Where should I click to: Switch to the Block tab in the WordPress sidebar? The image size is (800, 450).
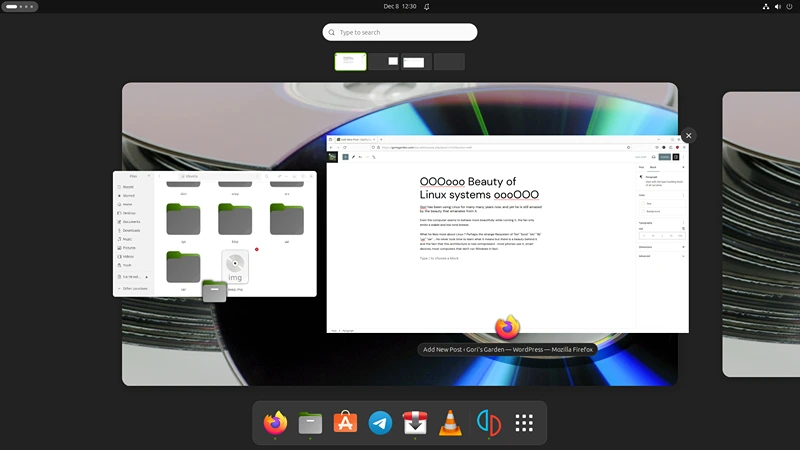pyautogui.click(x=653, y=167)
